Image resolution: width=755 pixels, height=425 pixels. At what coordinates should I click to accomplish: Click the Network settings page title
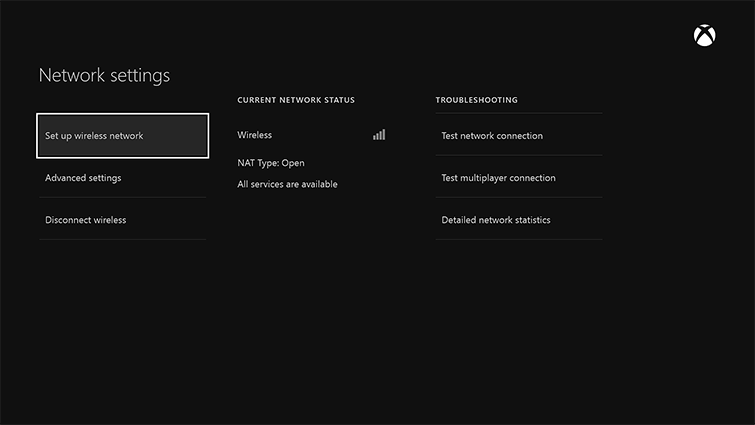[104, 75]
